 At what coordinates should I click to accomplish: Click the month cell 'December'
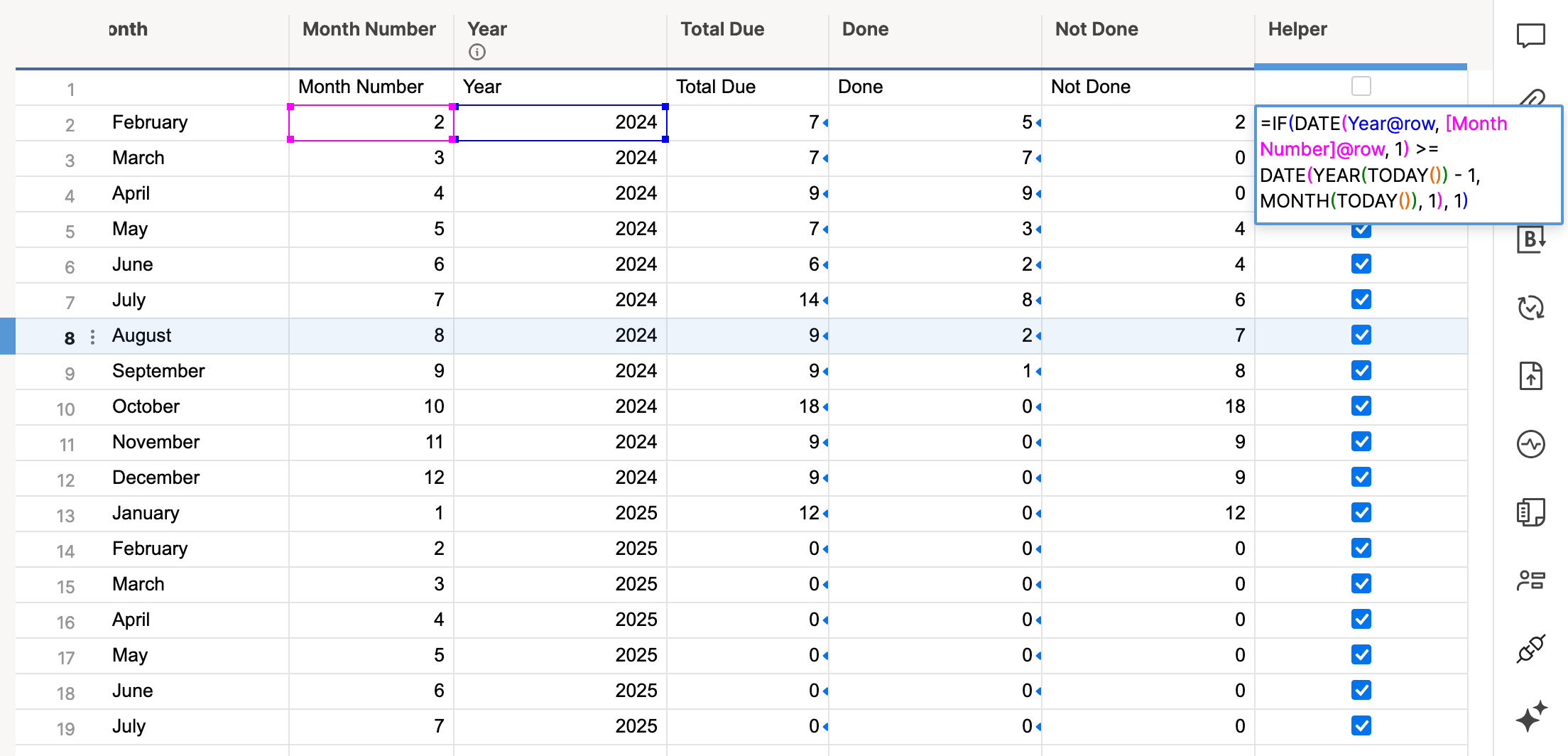[156, 477]
